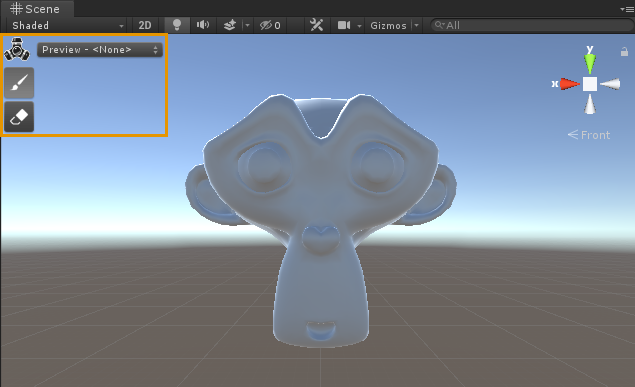Screen dimensions: 635x387
Task: Toggle 2D view mode
Action: pos(145,25)
